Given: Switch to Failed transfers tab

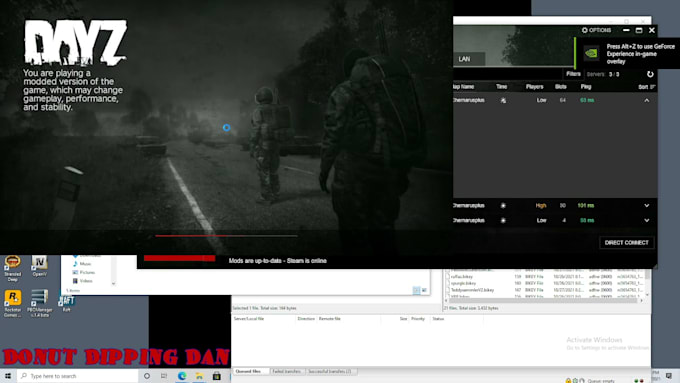Looking at the screenshot, I should 287,372.
